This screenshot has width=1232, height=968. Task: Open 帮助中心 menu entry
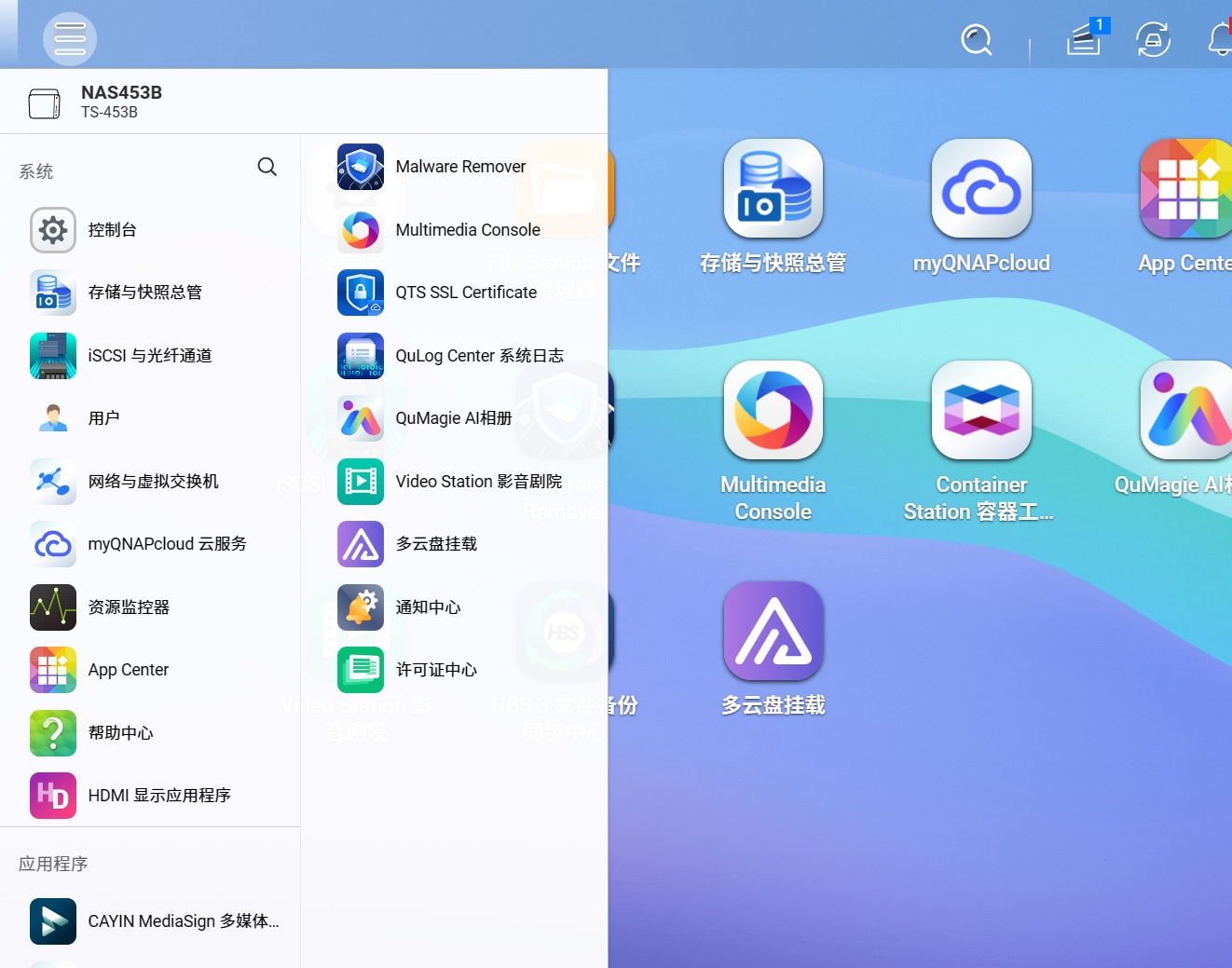click(150, 733)
